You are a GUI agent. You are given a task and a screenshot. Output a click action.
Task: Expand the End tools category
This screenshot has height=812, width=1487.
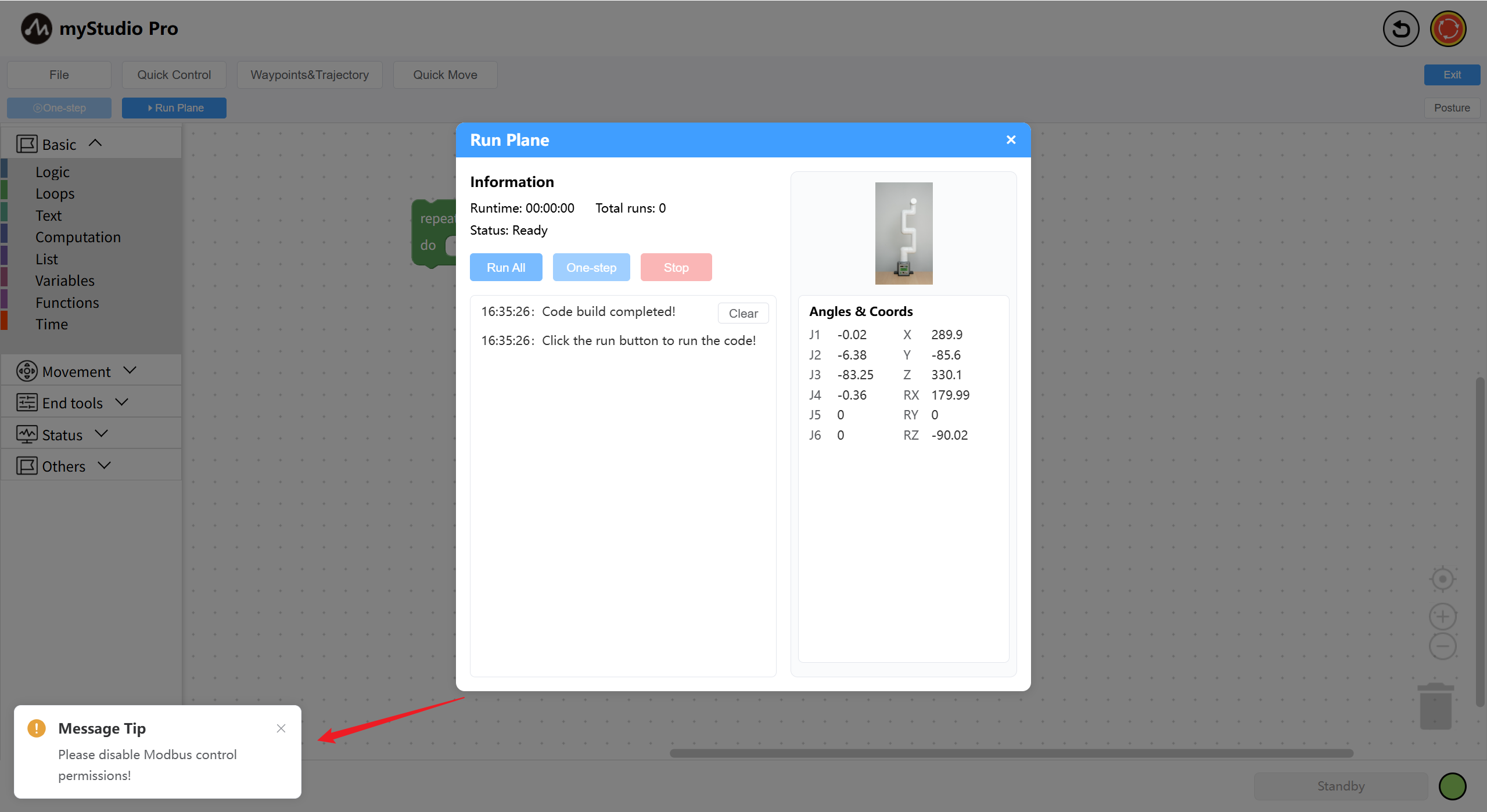tap(121, 403)
